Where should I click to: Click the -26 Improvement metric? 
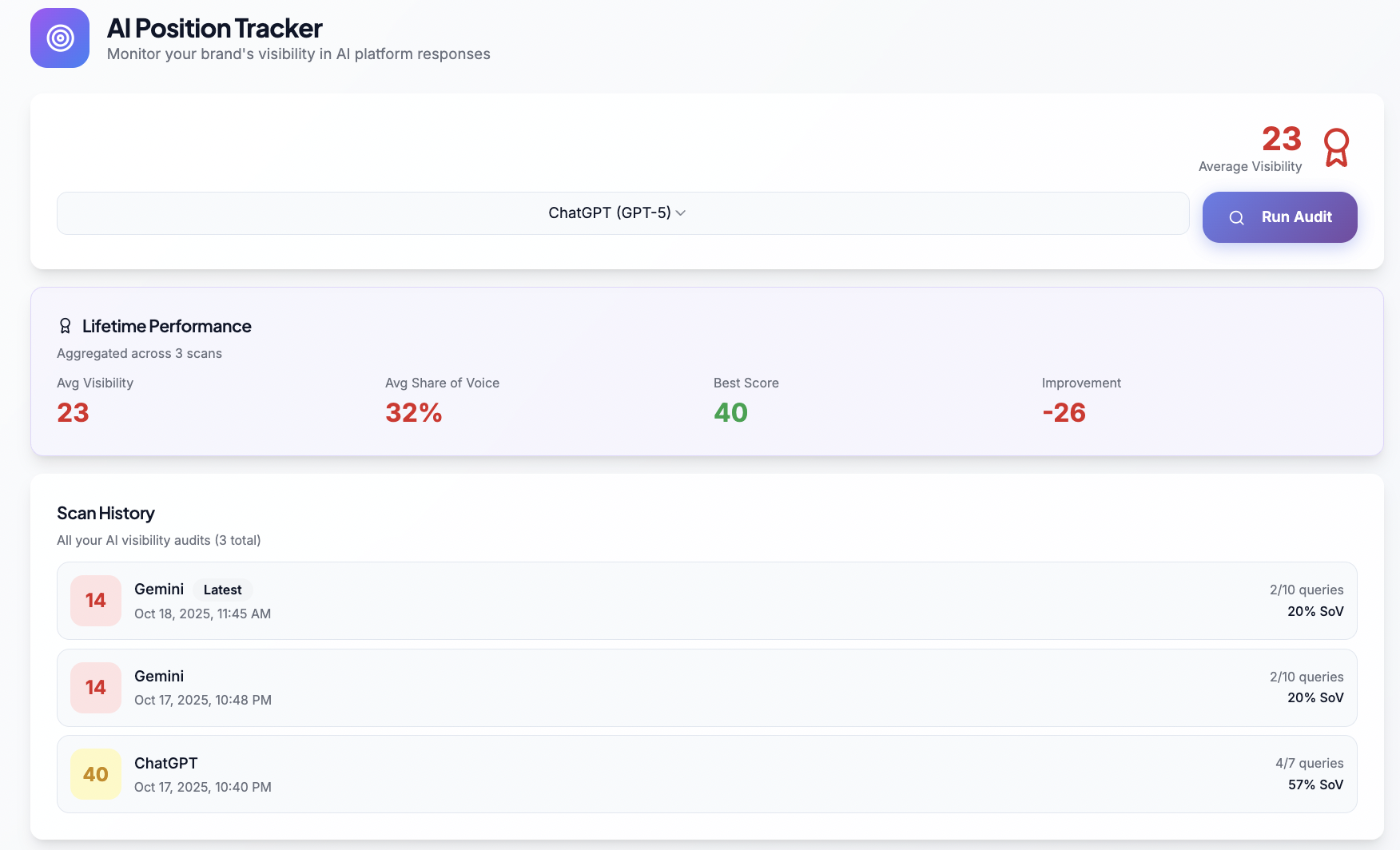pyautogui.click(x=1064, y=412)
